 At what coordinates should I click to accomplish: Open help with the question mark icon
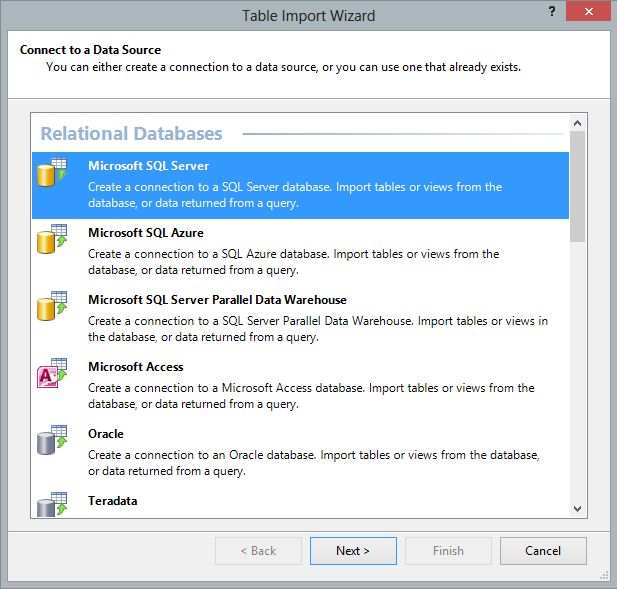coord(552,11)
